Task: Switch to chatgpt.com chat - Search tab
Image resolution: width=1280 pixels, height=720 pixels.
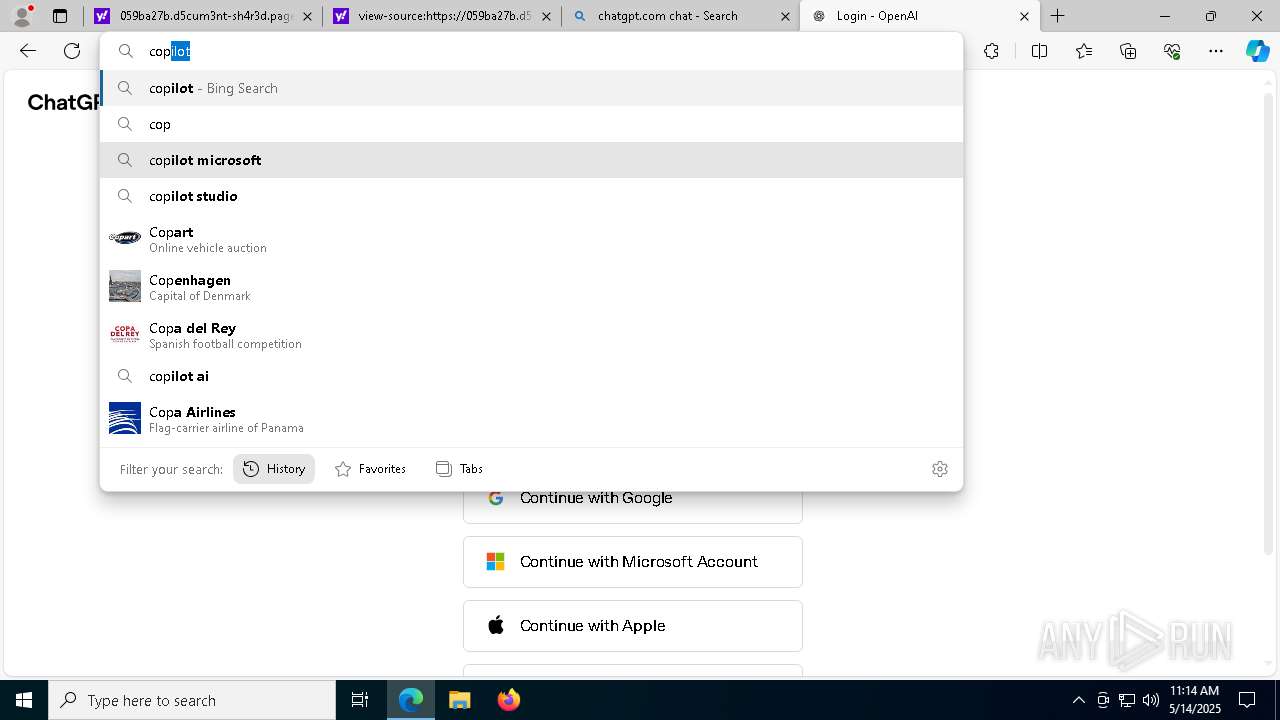Action: (x=681, y=16)
